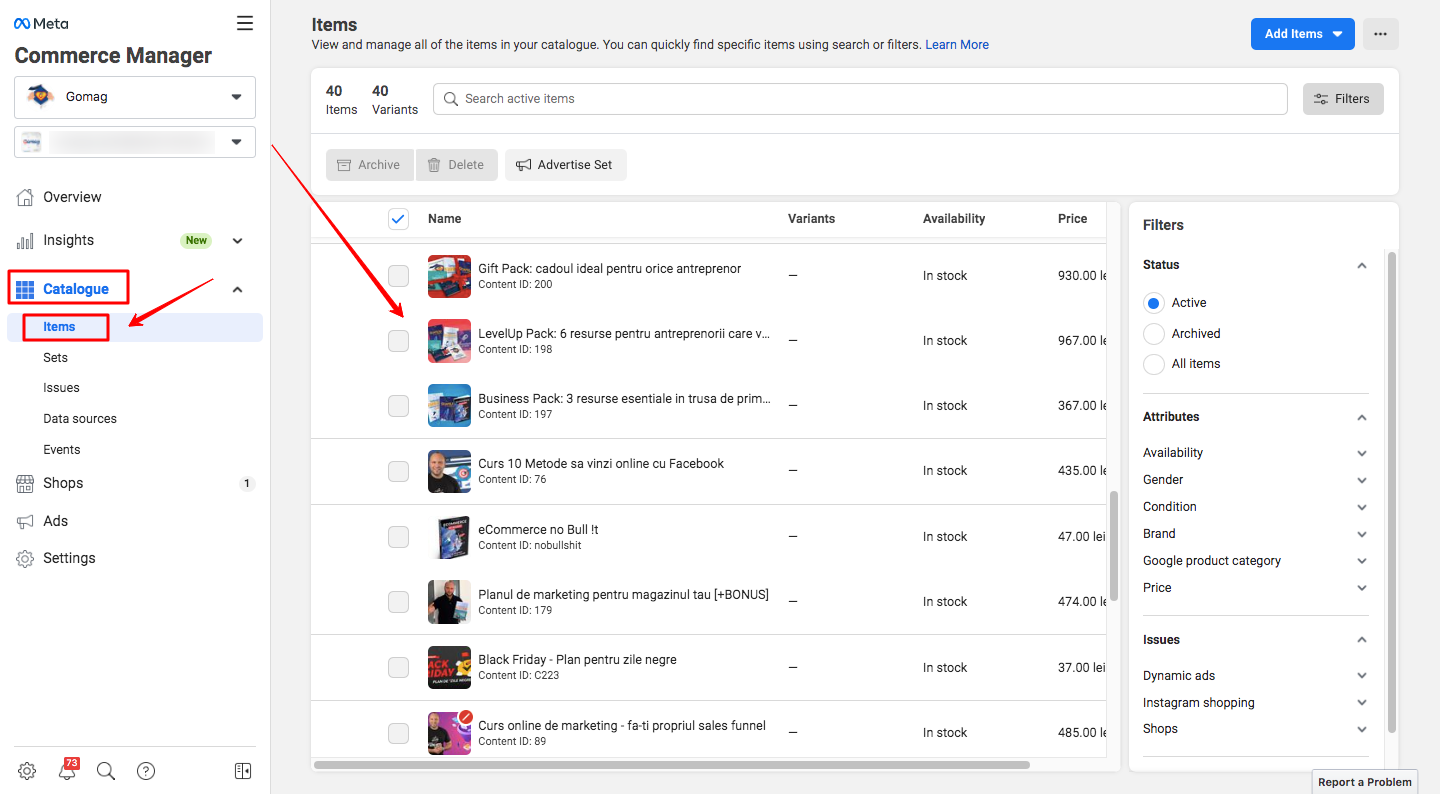Screen dimensions: 1440x794
Task: Open Events in Catalogue menu
Action: click(62, 450)
